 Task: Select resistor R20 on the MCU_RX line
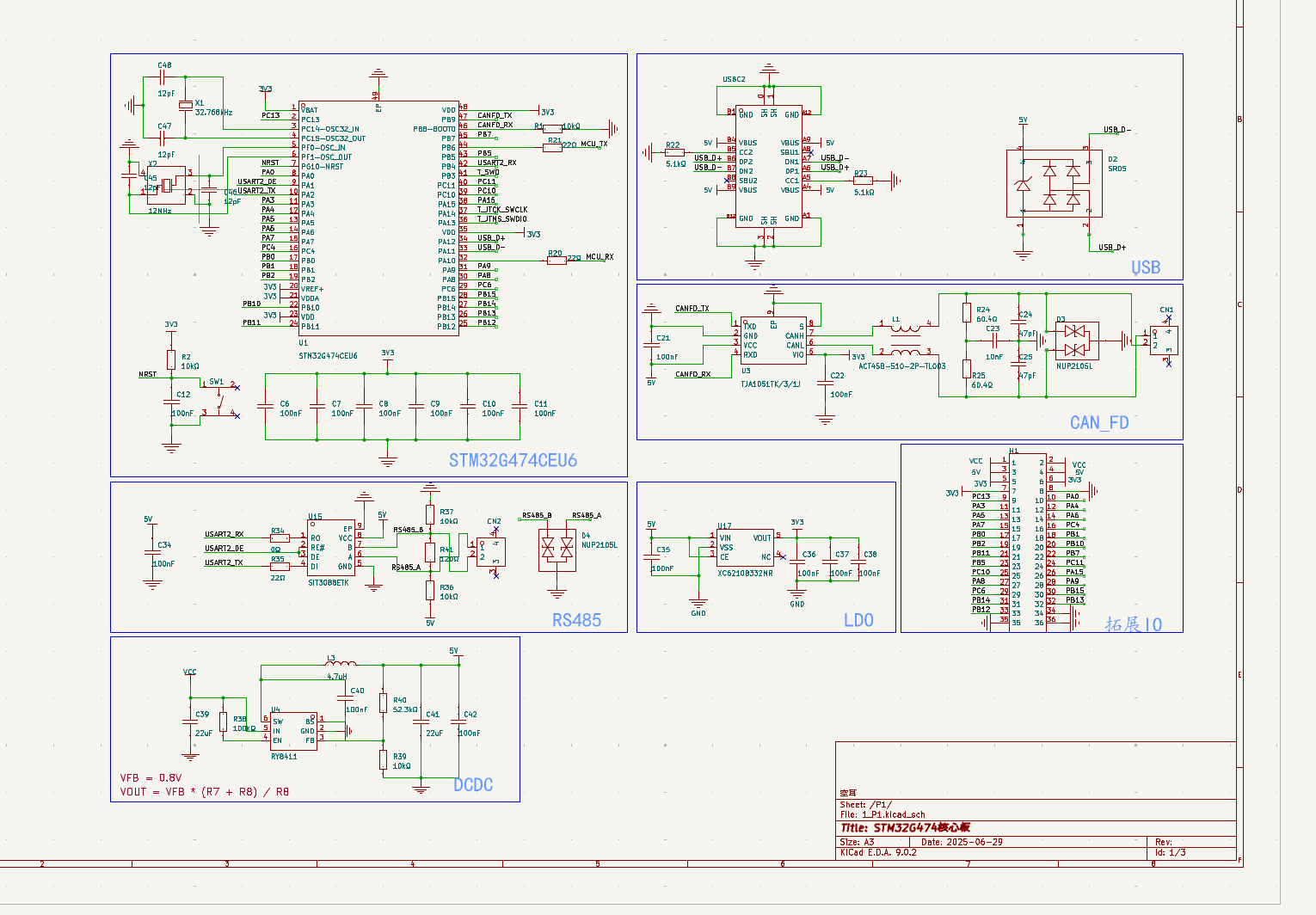(557, 259)
